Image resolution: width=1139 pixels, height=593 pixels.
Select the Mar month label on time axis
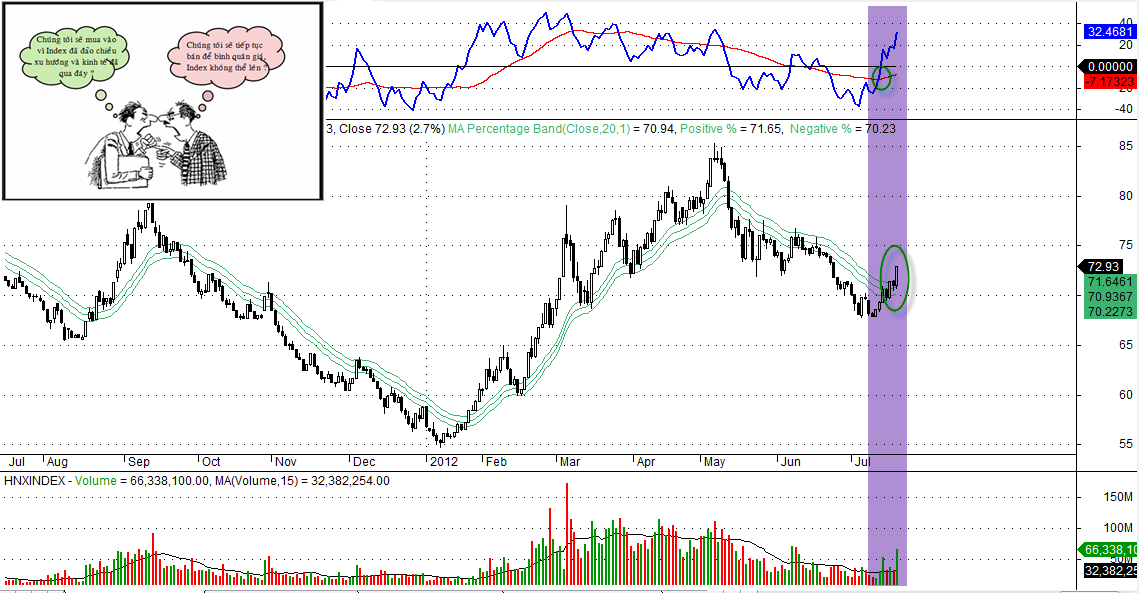(570, 461)
